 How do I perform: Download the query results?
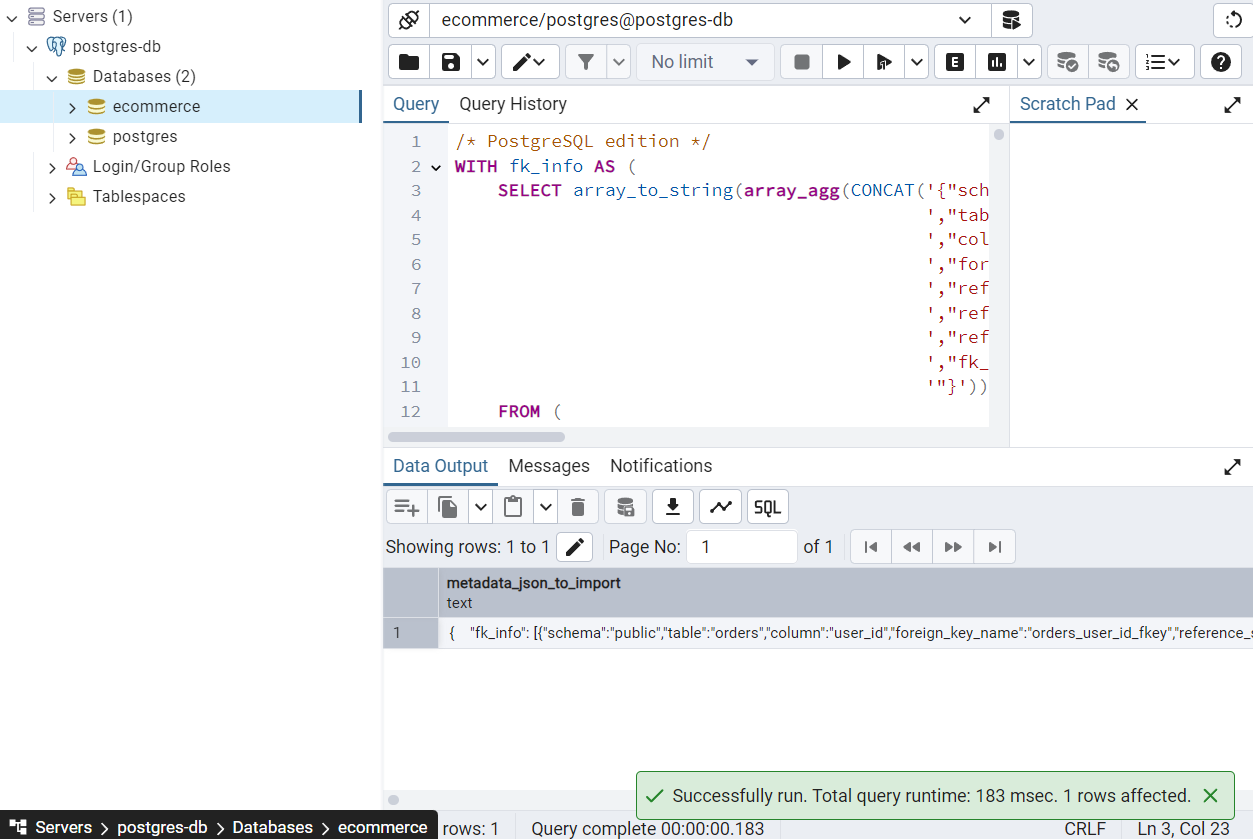coord(672,506)
